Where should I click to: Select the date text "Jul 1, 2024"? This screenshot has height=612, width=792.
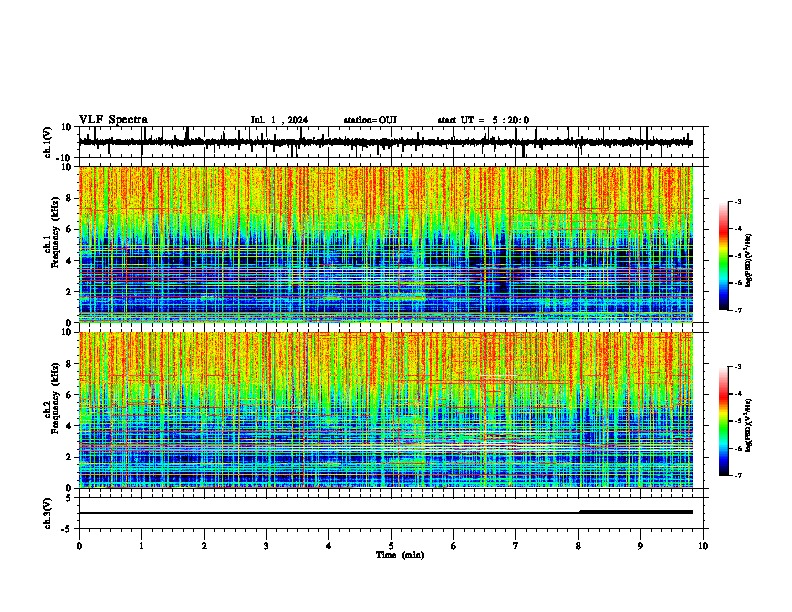click(279, 120)
